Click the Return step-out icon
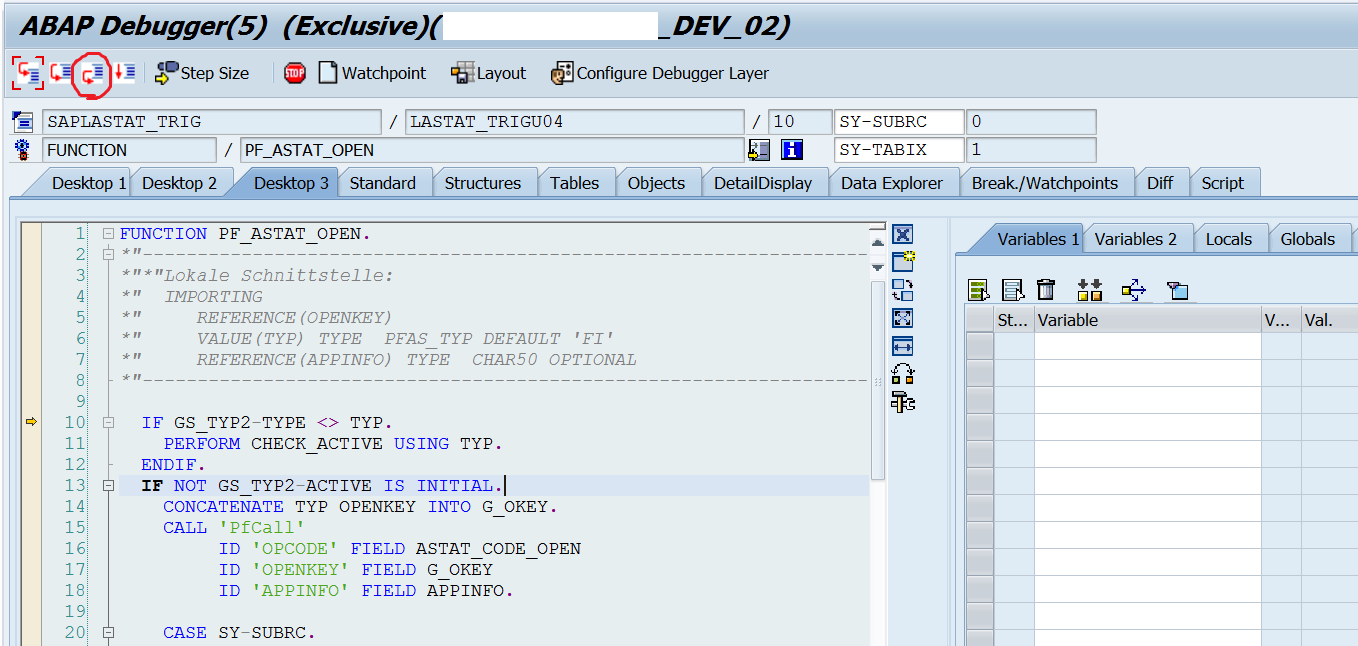1358x646 pixels. pyautogui.click(x=94, y=73)
